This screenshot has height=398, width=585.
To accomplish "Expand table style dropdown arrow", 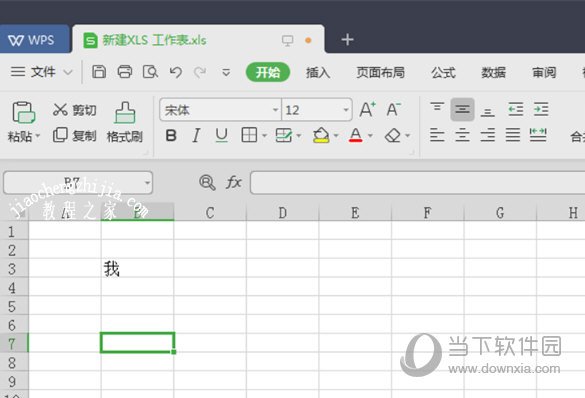I will (x=298, y=136).
